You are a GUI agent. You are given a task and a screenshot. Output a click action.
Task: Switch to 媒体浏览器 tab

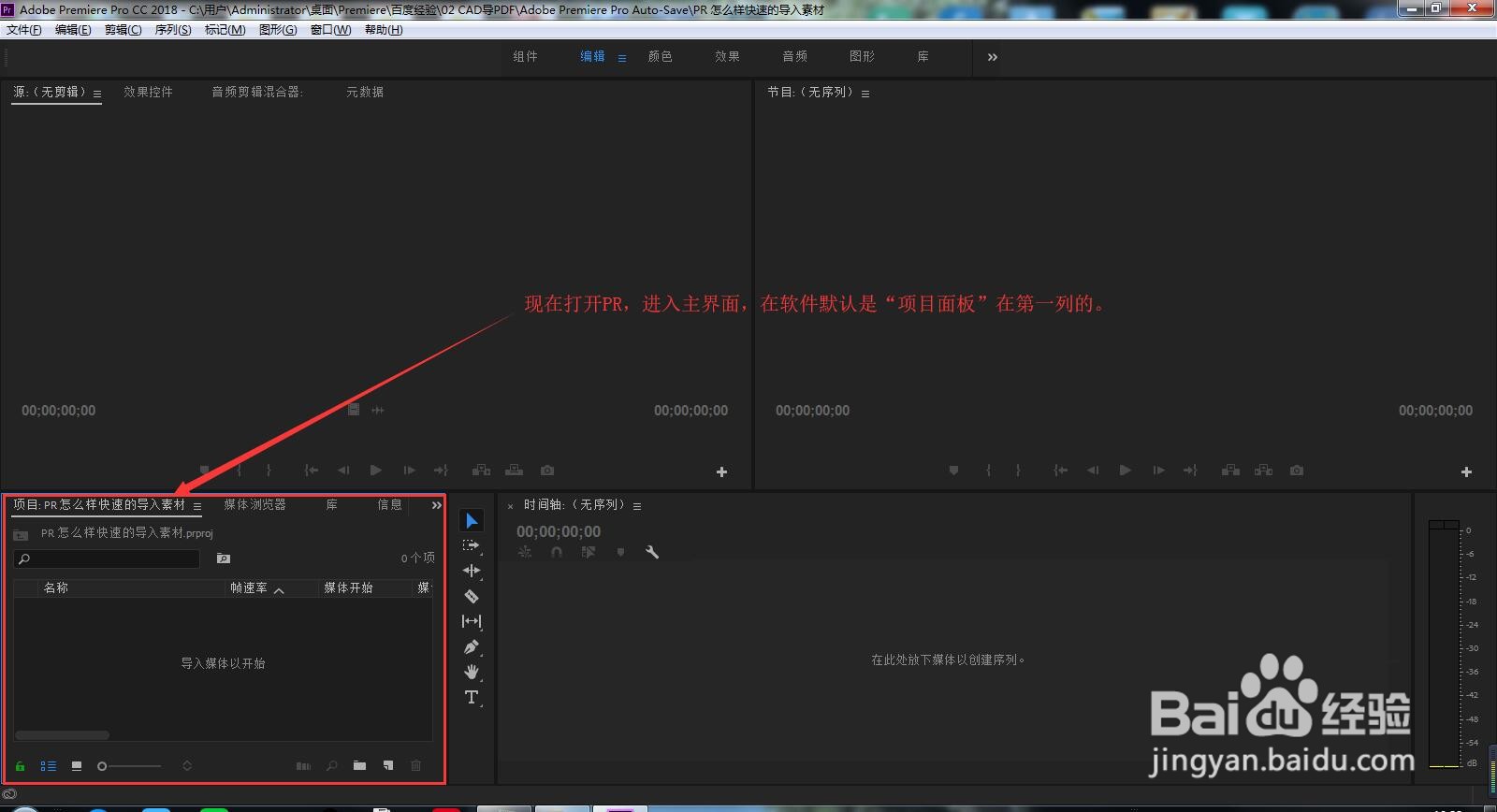point(254,505)
